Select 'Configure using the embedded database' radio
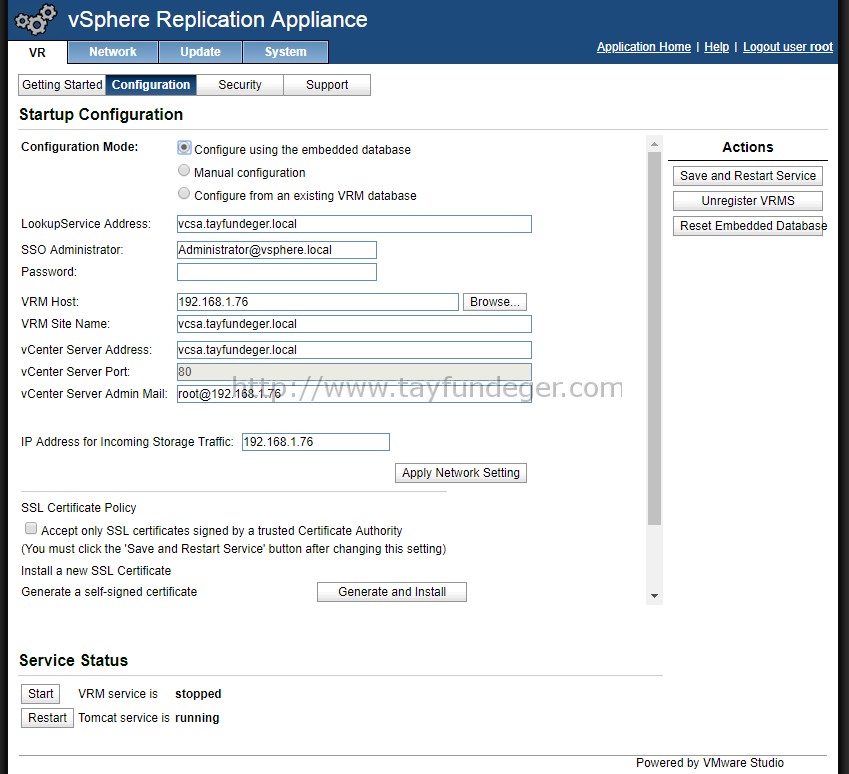The height and width of the screenshot is (774, 849). point(184,147)
